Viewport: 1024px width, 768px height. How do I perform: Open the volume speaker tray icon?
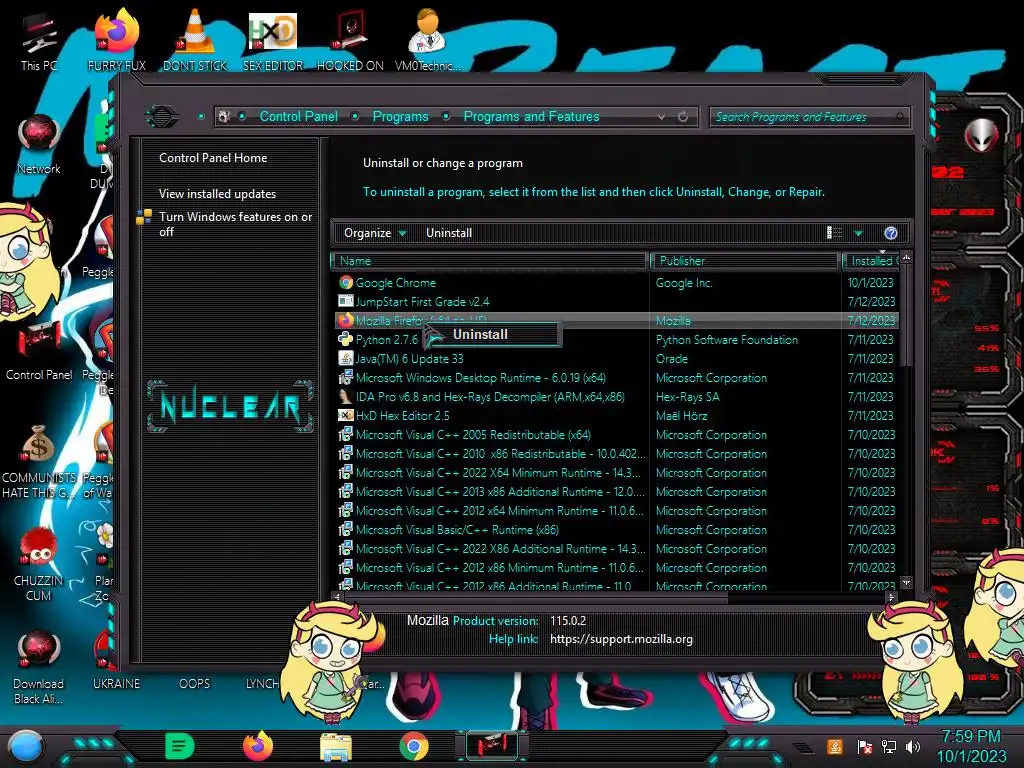click(x=913, y=746)
